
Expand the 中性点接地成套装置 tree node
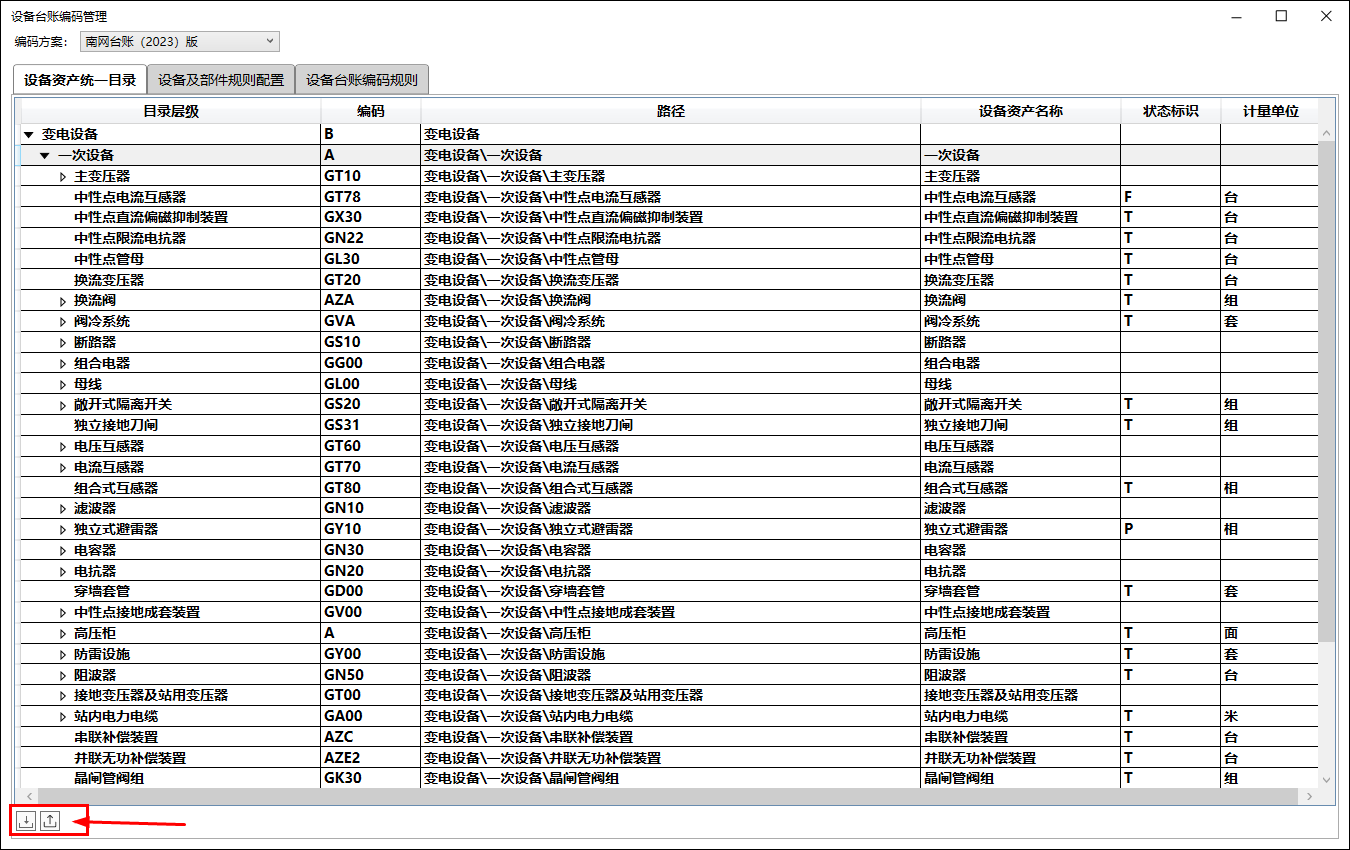[x=63, y=612]
